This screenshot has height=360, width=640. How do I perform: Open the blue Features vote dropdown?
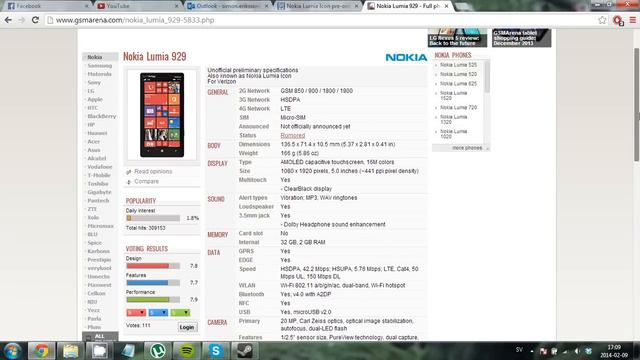(x=158, y=313)
